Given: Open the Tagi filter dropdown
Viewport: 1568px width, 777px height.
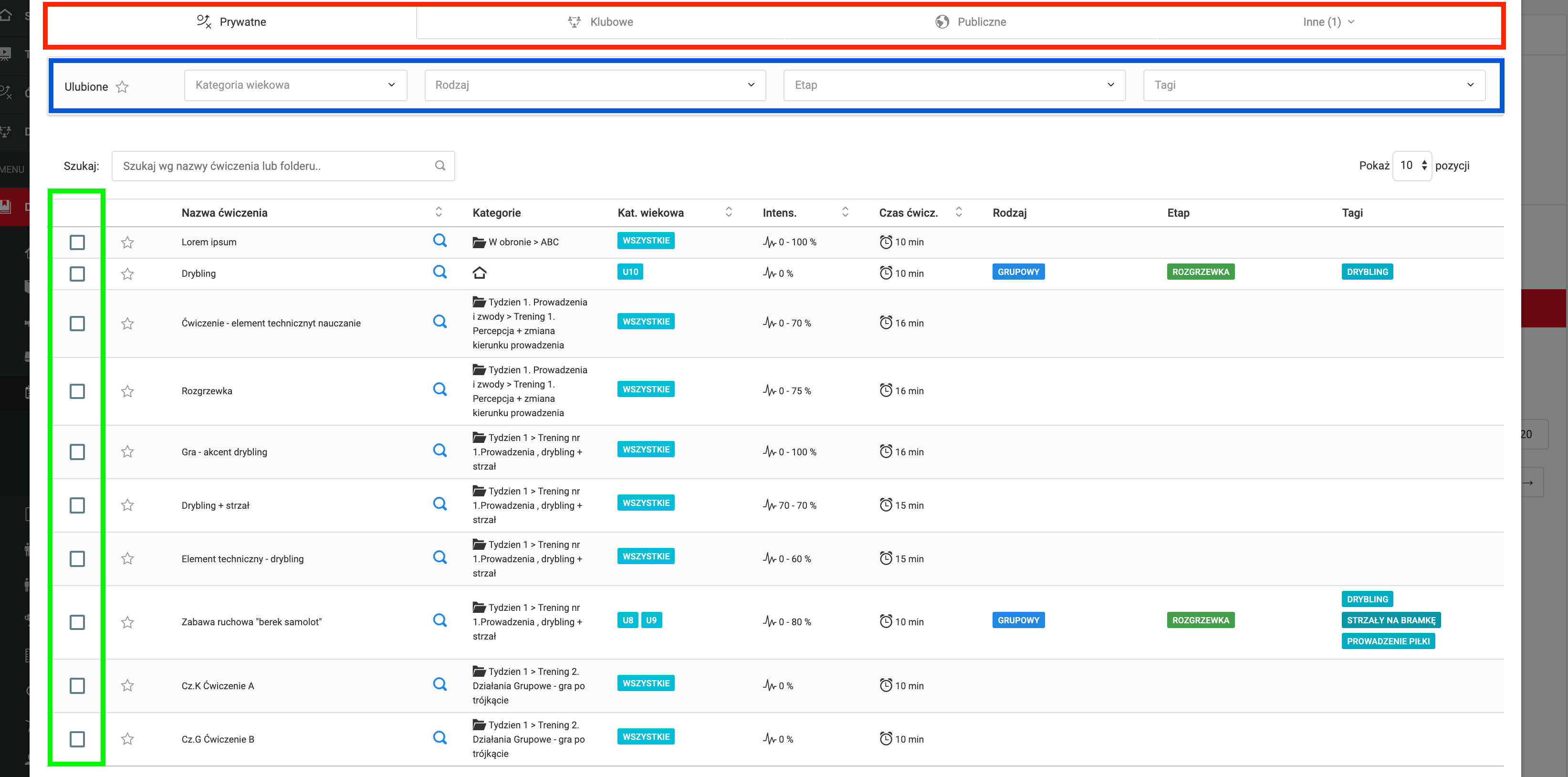Looking at the screenshot, I should (x=1314, y=85).
